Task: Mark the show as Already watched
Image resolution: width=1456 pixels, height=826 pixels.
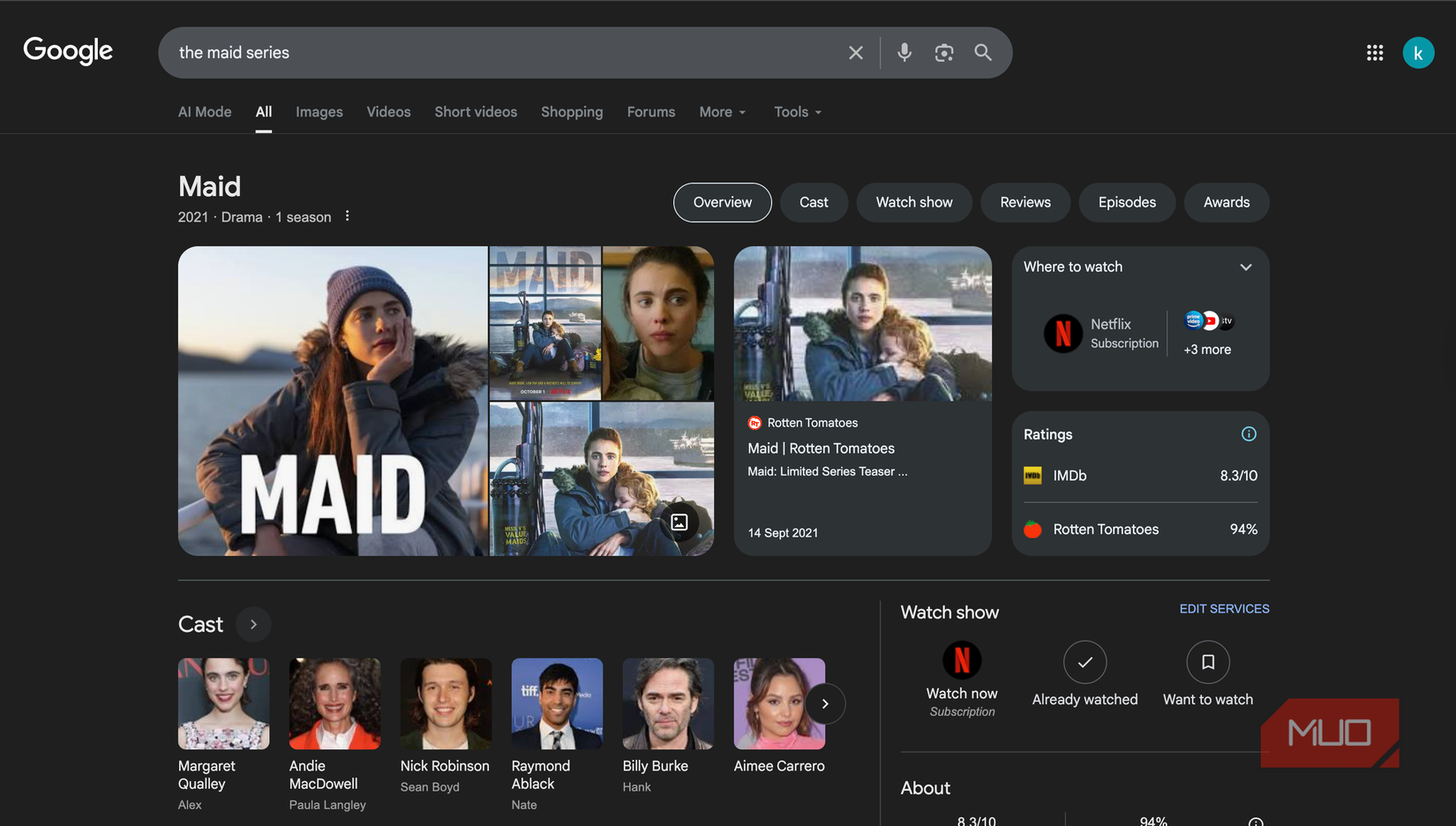Action: [1084, 675]
